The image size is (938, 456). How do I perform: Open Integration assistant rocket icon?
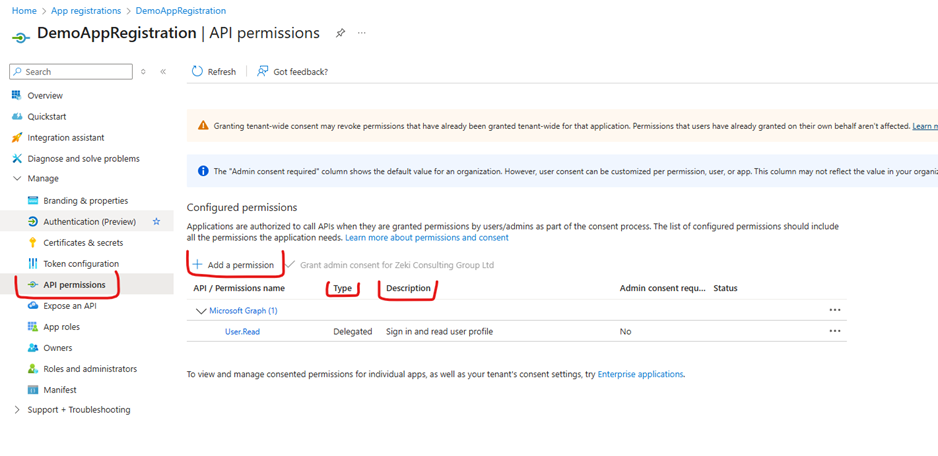16,137
